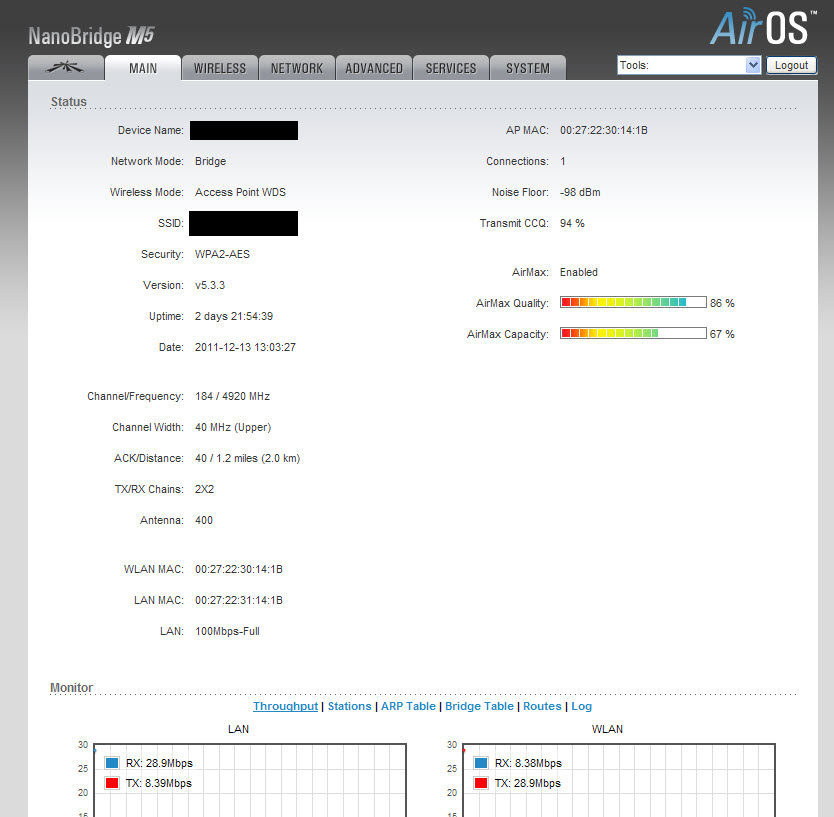
Task: Click the LAN RX: 28.9Mbps legend text
Action: [159, 763]
